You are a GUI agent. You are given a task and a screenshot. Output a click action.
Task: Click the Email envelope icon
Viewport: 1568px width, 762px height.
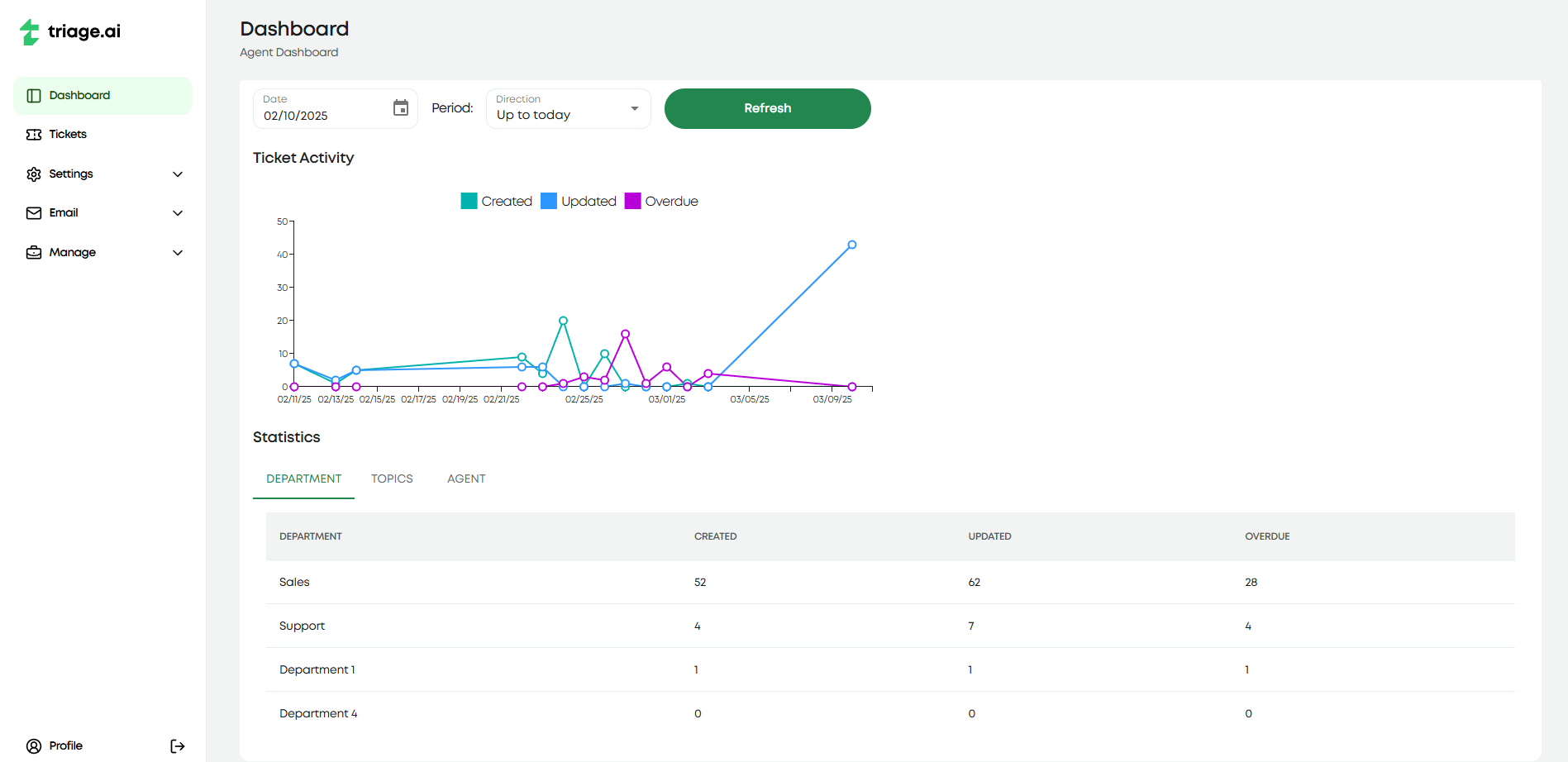[x=33, y=212]
